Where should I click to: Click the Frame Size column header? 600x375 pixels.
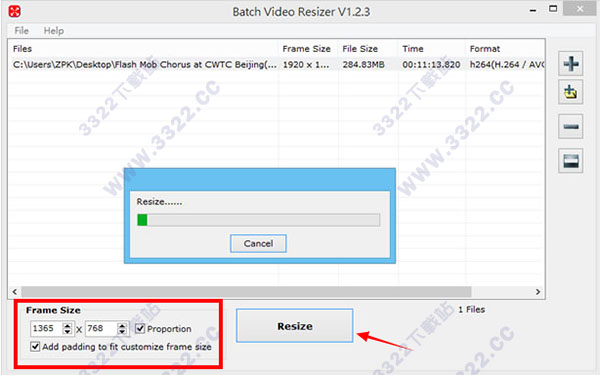(x=307, y=49)
